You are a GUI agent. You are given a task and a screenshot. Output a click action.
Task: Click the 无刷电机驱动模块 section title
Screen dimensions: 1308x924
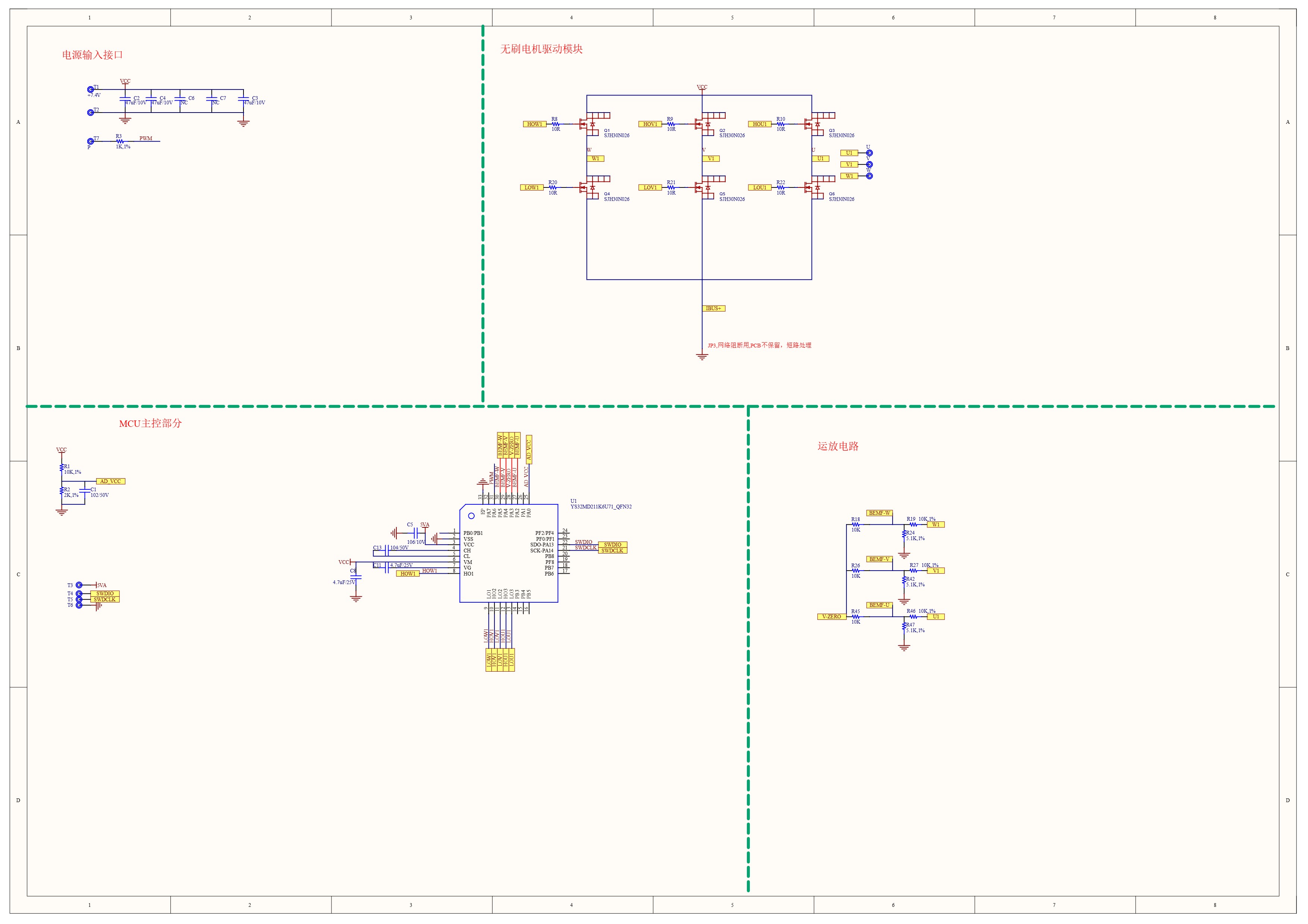(541, 50)
